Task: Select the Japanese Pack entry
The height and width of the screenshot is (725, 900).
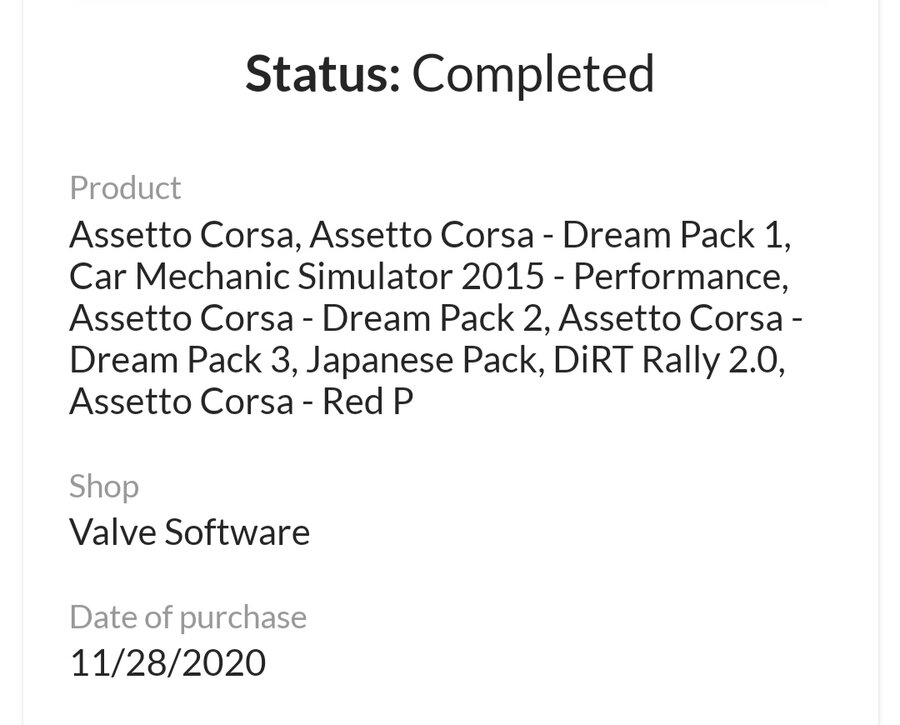Action: (x=420, y=361)
